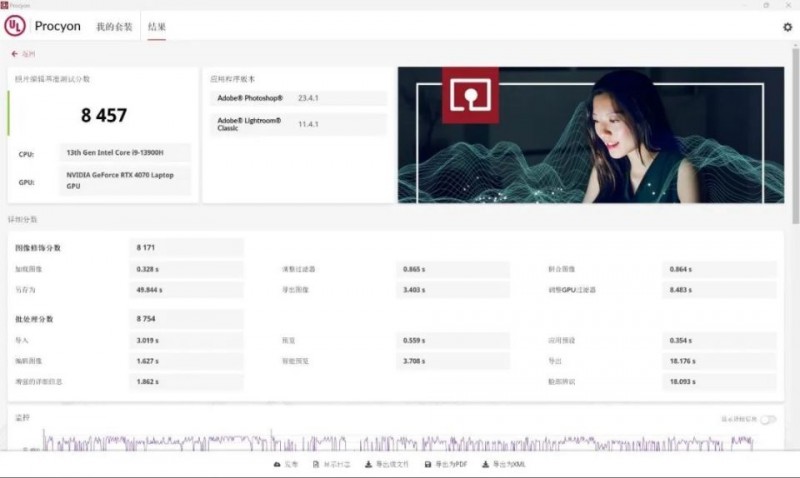The image size is (800, 478).
Task: Switch to the 我的套装 tab
Action: 113,27
